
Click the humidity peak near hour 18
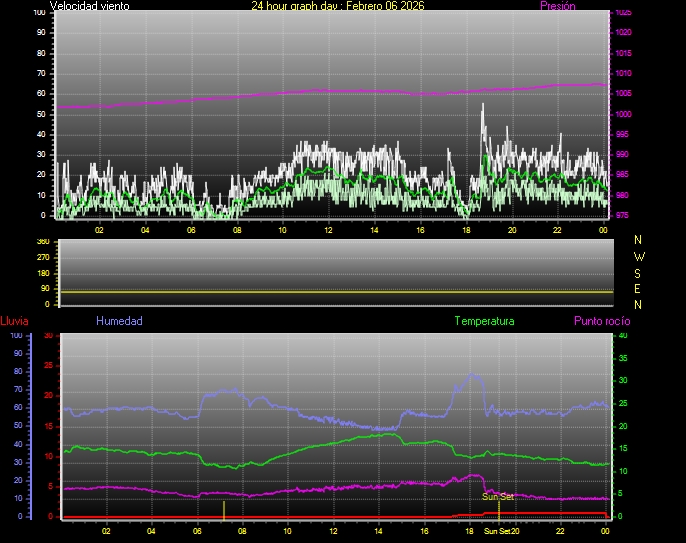[x=473, y=376]
